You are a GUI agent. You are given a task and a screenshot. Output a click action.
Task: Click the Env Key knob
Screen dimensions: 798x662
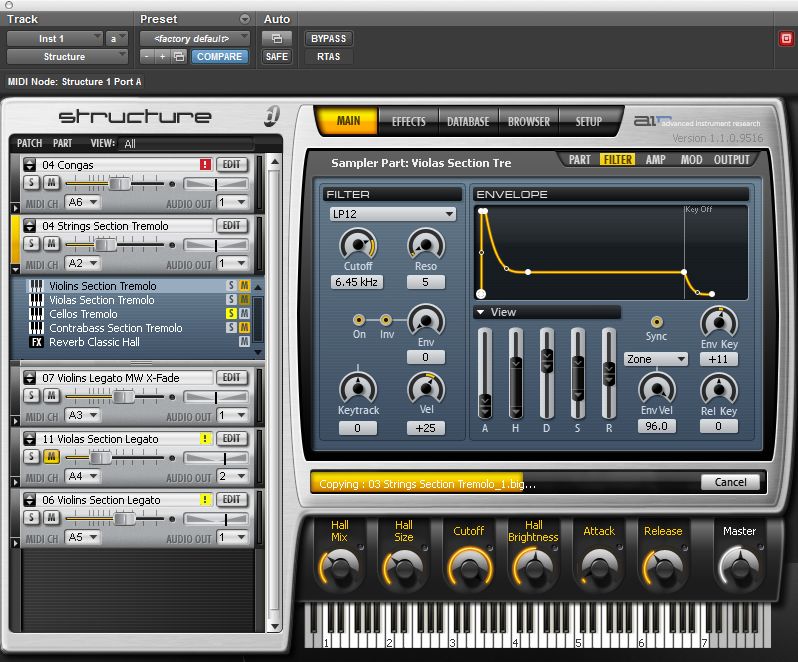click(x=719, y=322)
